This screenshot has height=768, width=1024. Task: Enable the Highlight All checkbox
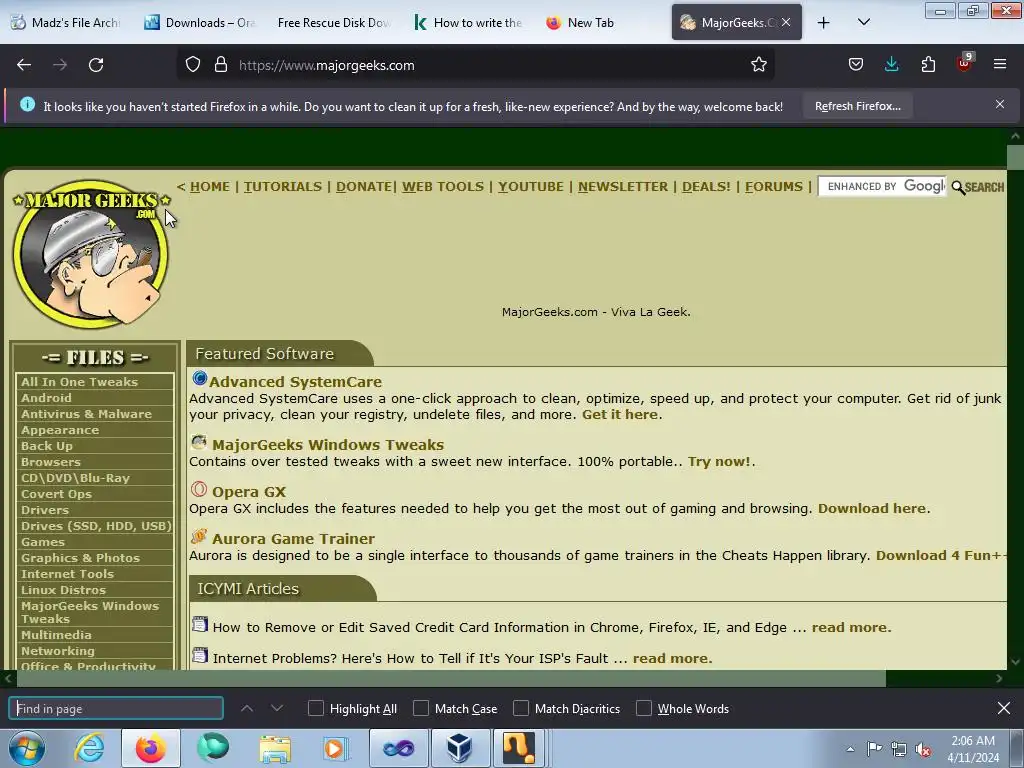(315, 708)
